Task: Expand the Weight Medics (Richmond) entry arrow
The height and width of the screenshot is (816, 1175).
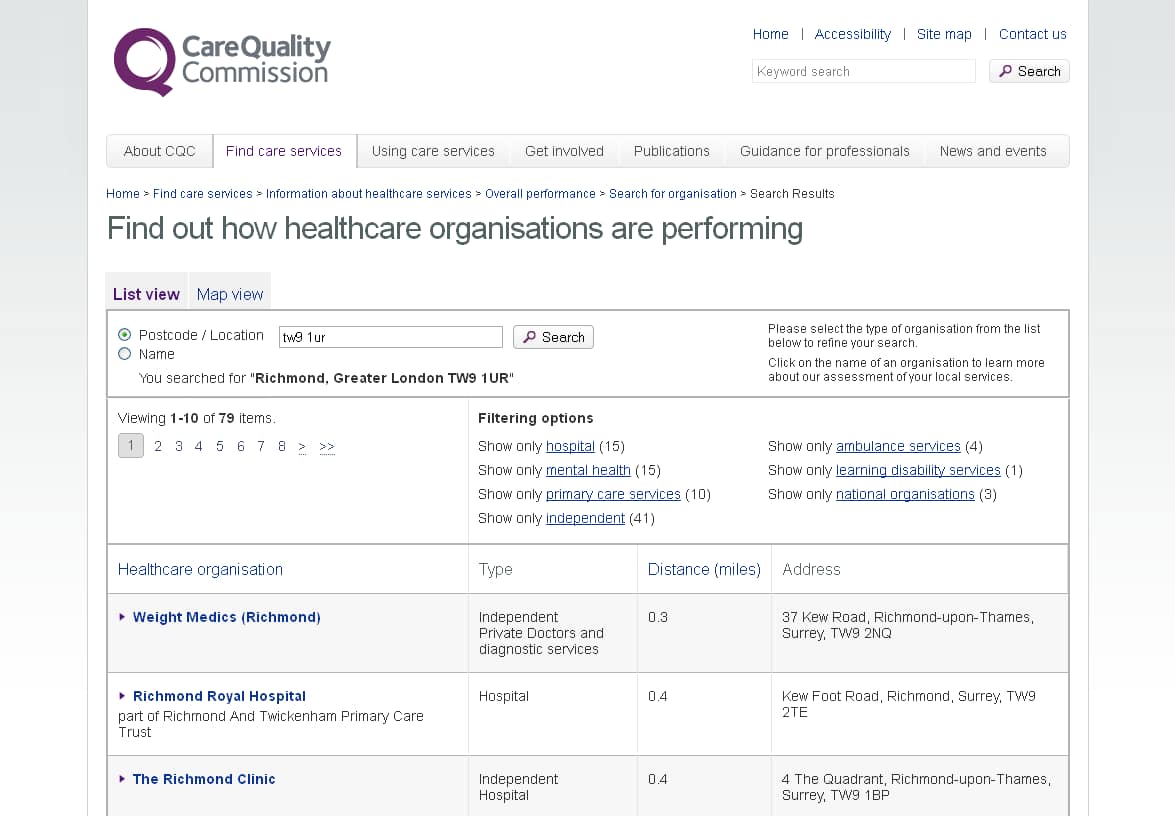Action: (x=122, y=617)
